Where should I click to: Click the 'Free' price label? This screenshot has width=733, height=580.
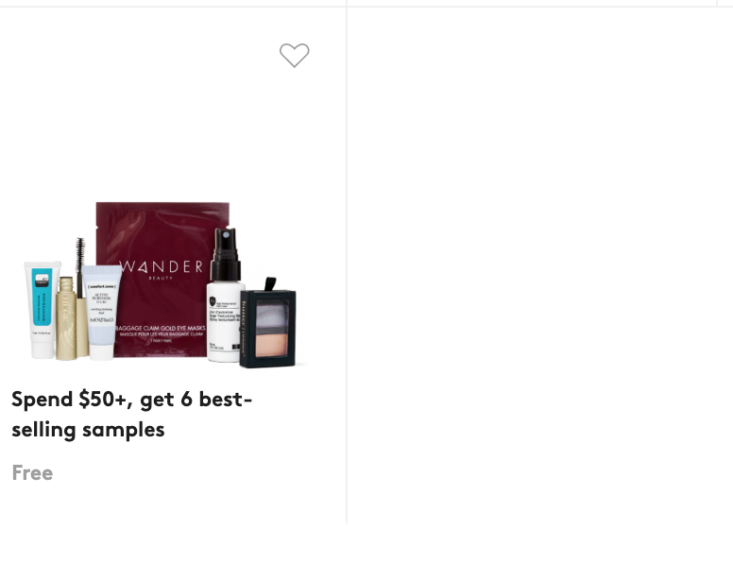pyautogui.click(x=32, y=473)
